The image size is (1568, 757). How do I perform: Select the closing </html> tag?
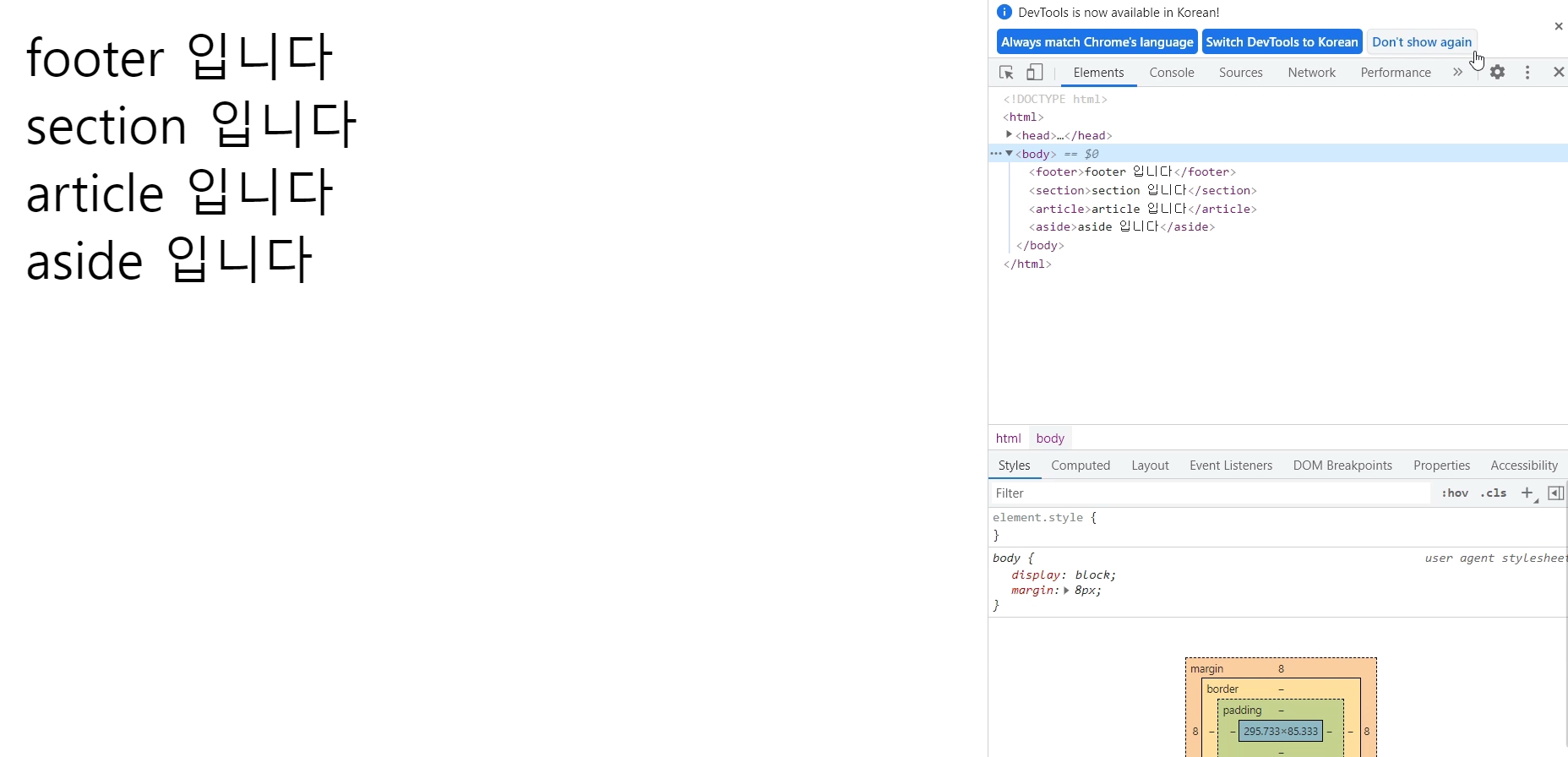coord(1027,264)
